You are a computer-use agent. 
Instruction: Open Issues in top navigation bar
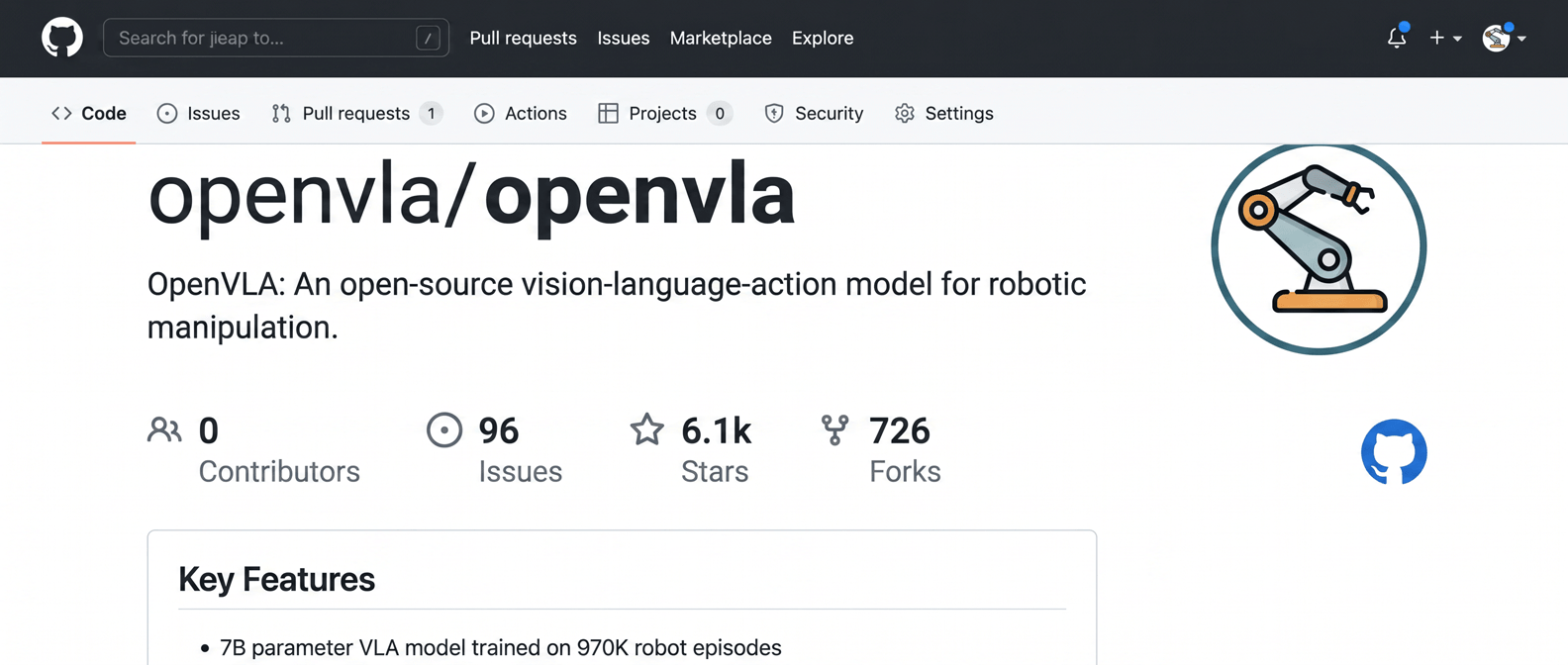coord(624,38)
